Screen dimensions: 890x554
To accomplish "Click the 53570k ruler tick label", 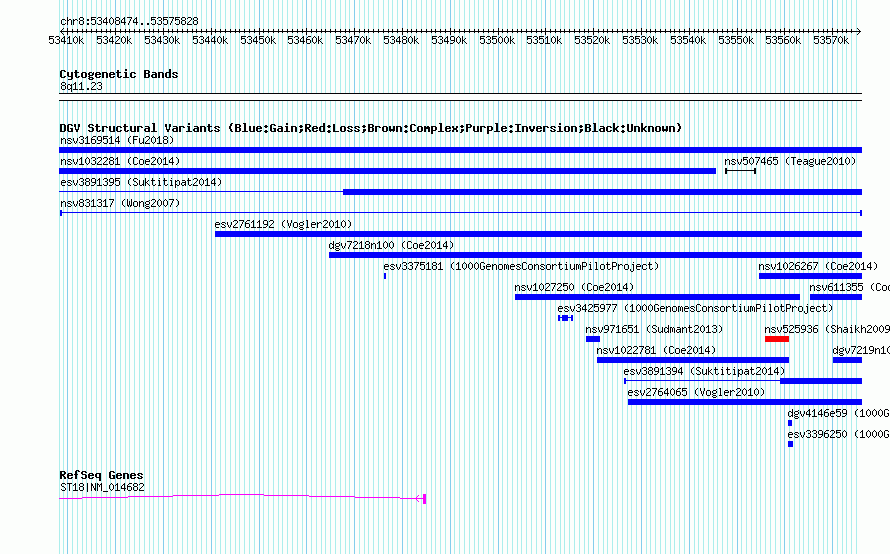I will tap(831, 40).
